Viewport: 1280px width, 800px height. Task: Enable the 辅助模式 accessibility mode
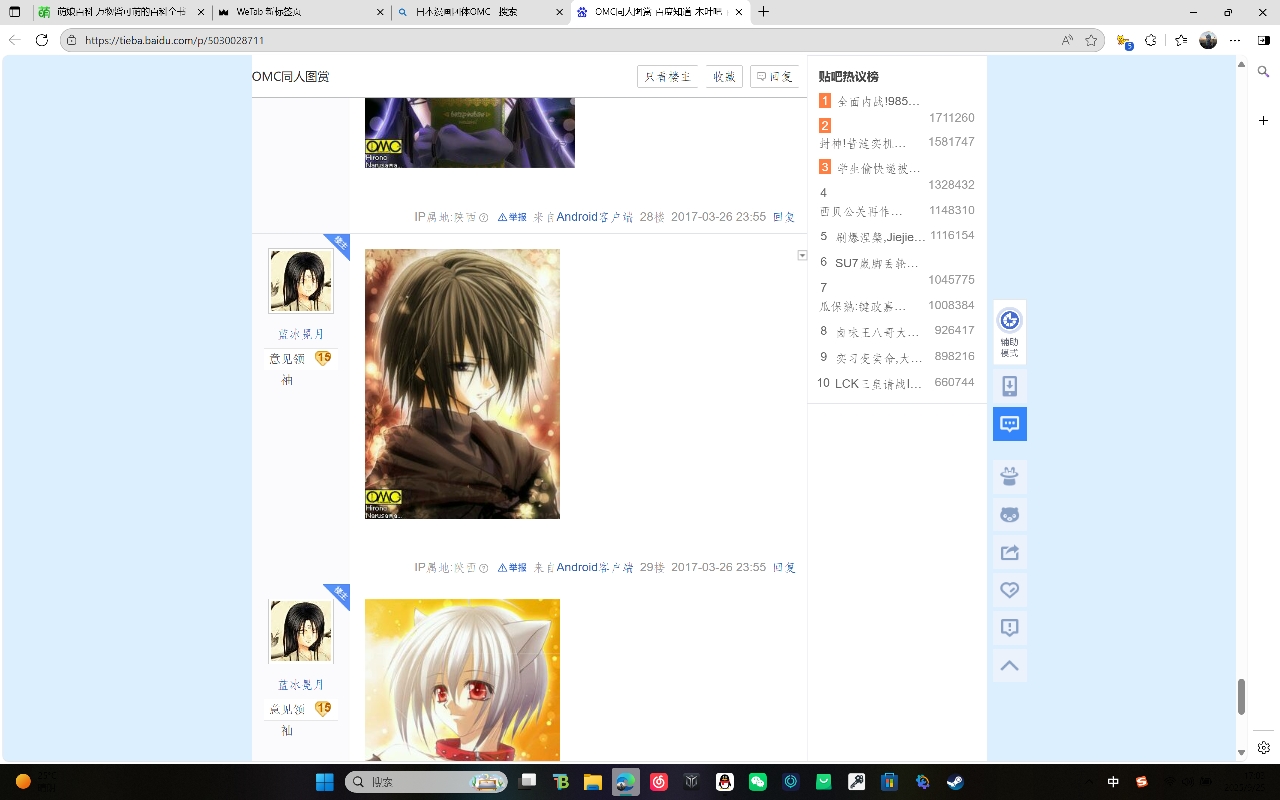1009,331
